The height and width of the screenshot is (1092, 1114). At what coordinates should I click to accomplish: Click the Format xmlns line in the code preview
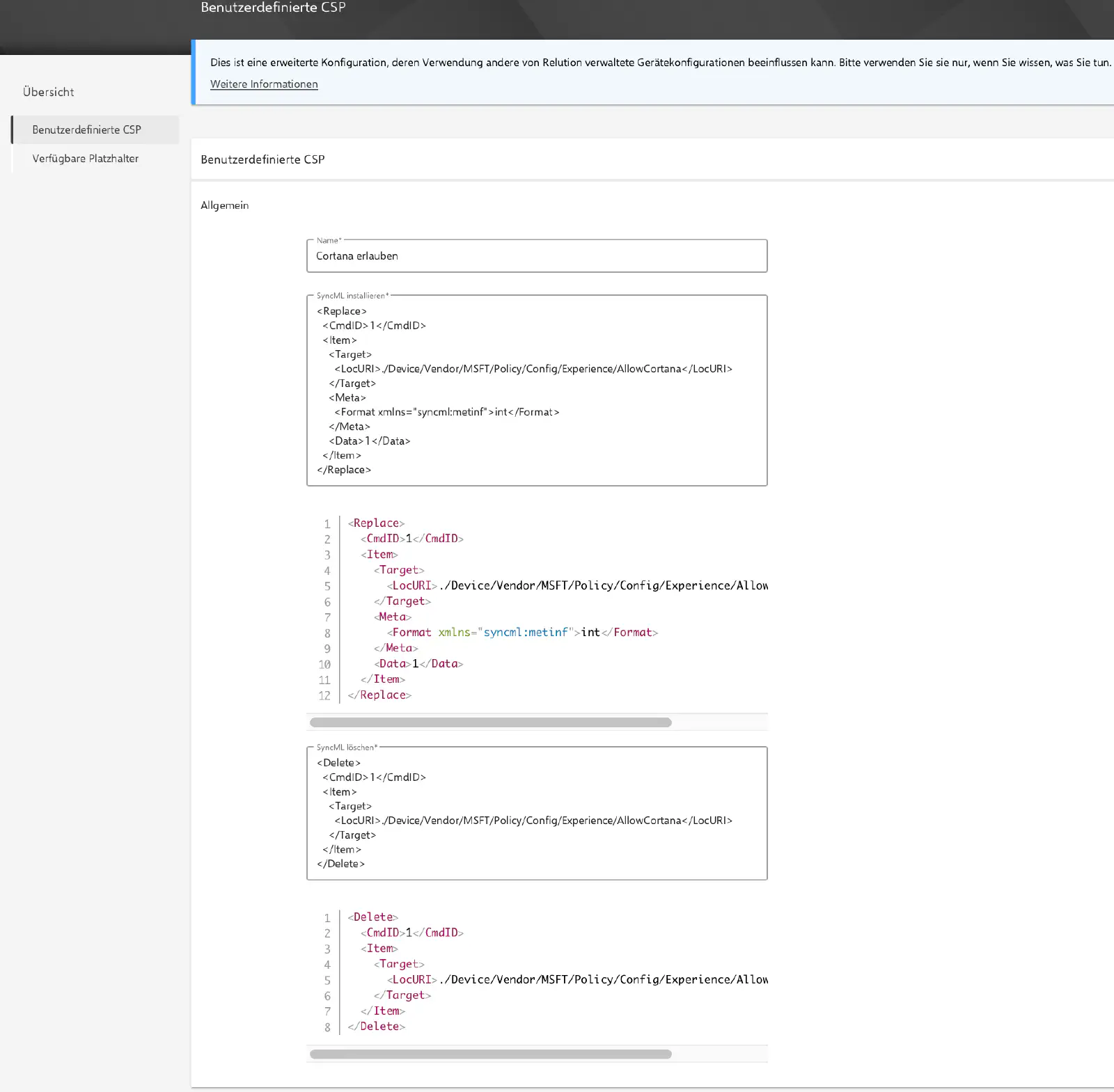point(522,632)
